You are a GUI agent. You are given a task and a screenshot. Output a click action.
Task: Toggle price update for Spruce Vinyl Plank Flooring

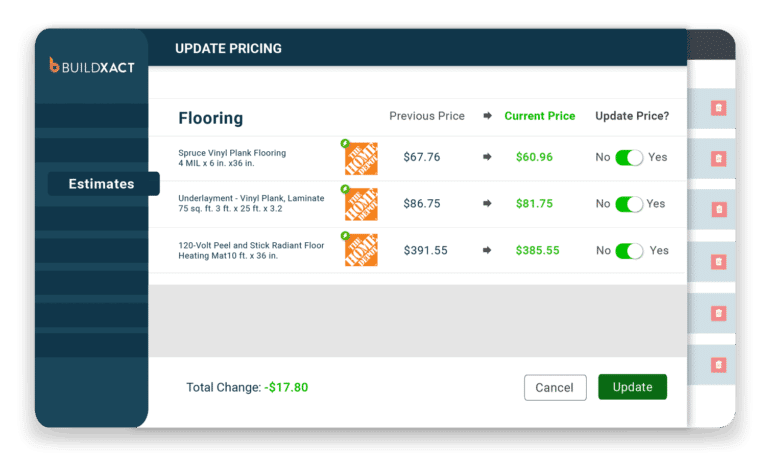[629, 158]
